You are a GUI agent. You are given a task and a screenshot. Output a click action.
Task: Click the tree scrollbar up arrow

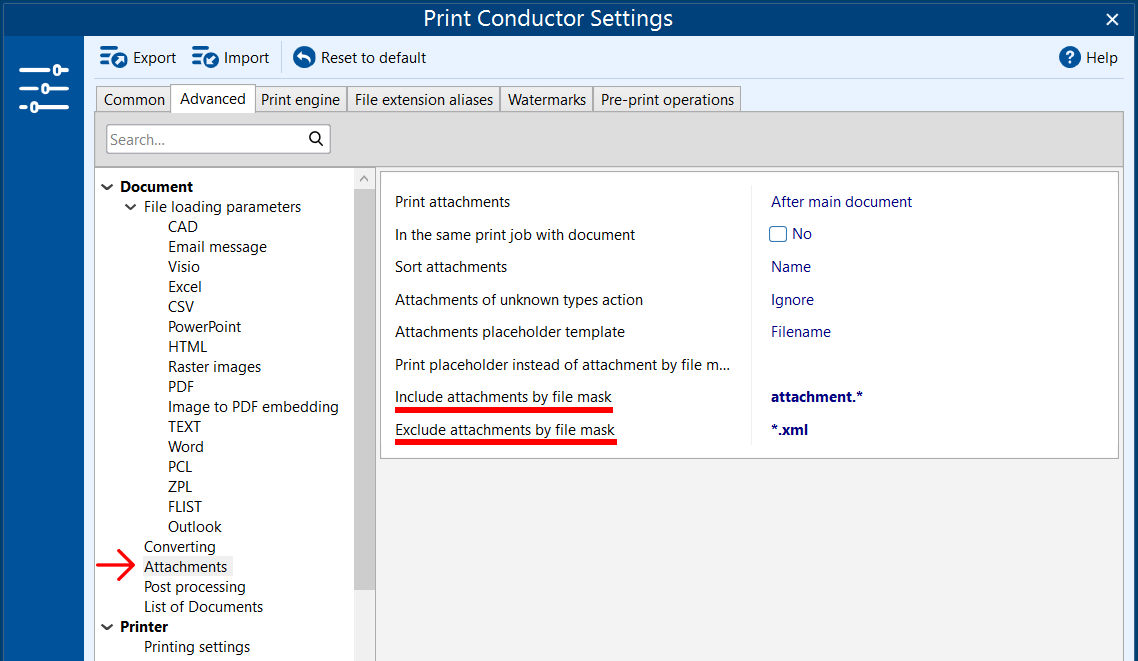364,178
